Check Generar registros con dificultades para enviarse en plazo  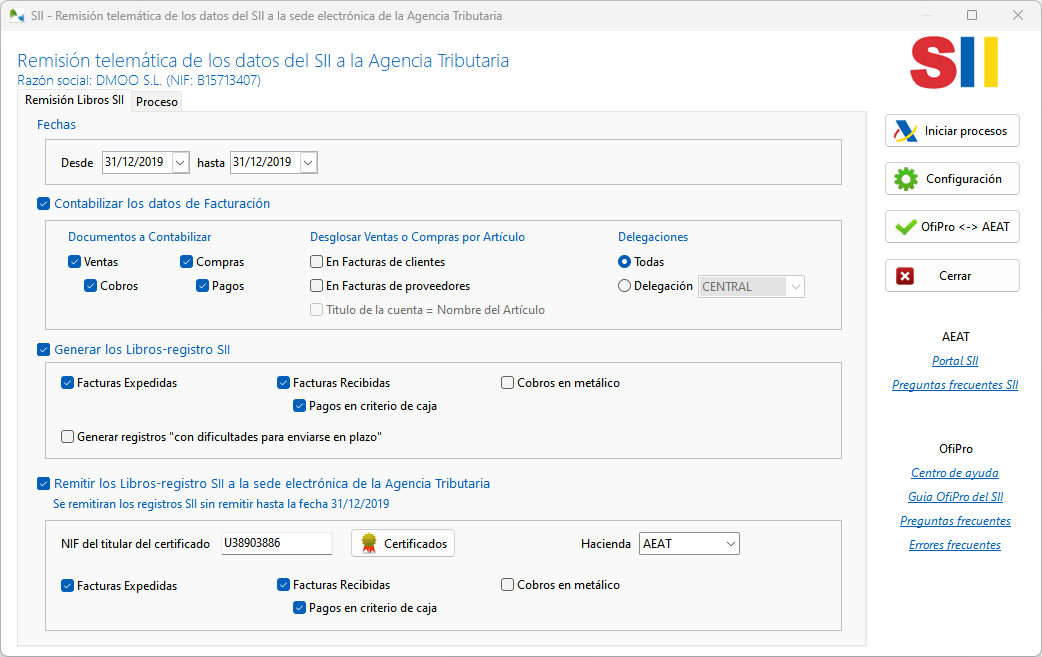tap(67, 436)
